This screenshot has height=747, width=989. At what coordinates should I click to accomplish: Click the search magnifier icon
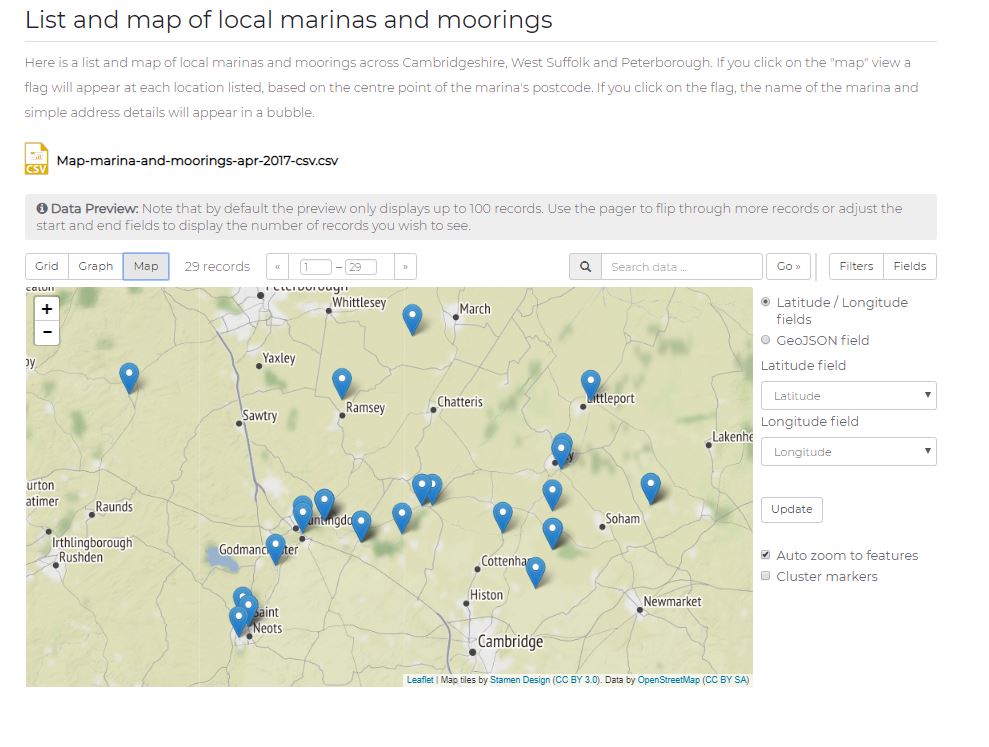tap(585, 266)
